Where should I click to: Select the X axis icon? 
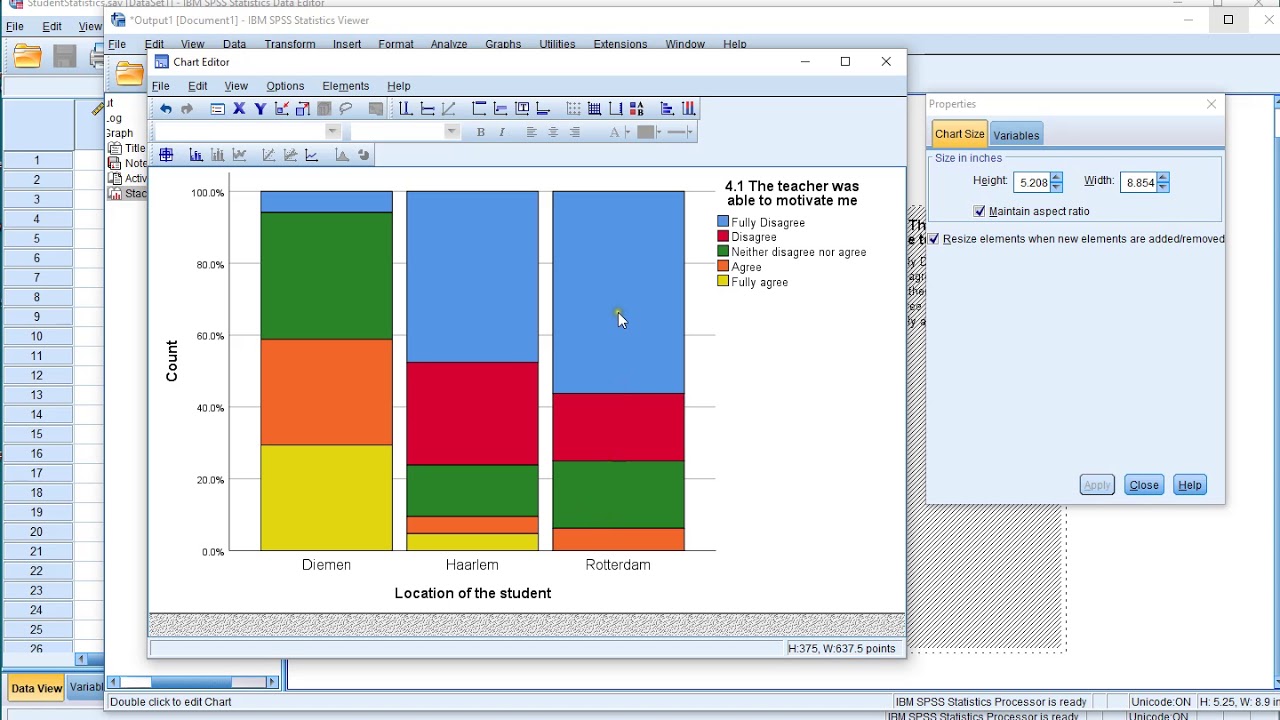click(239, 109)
